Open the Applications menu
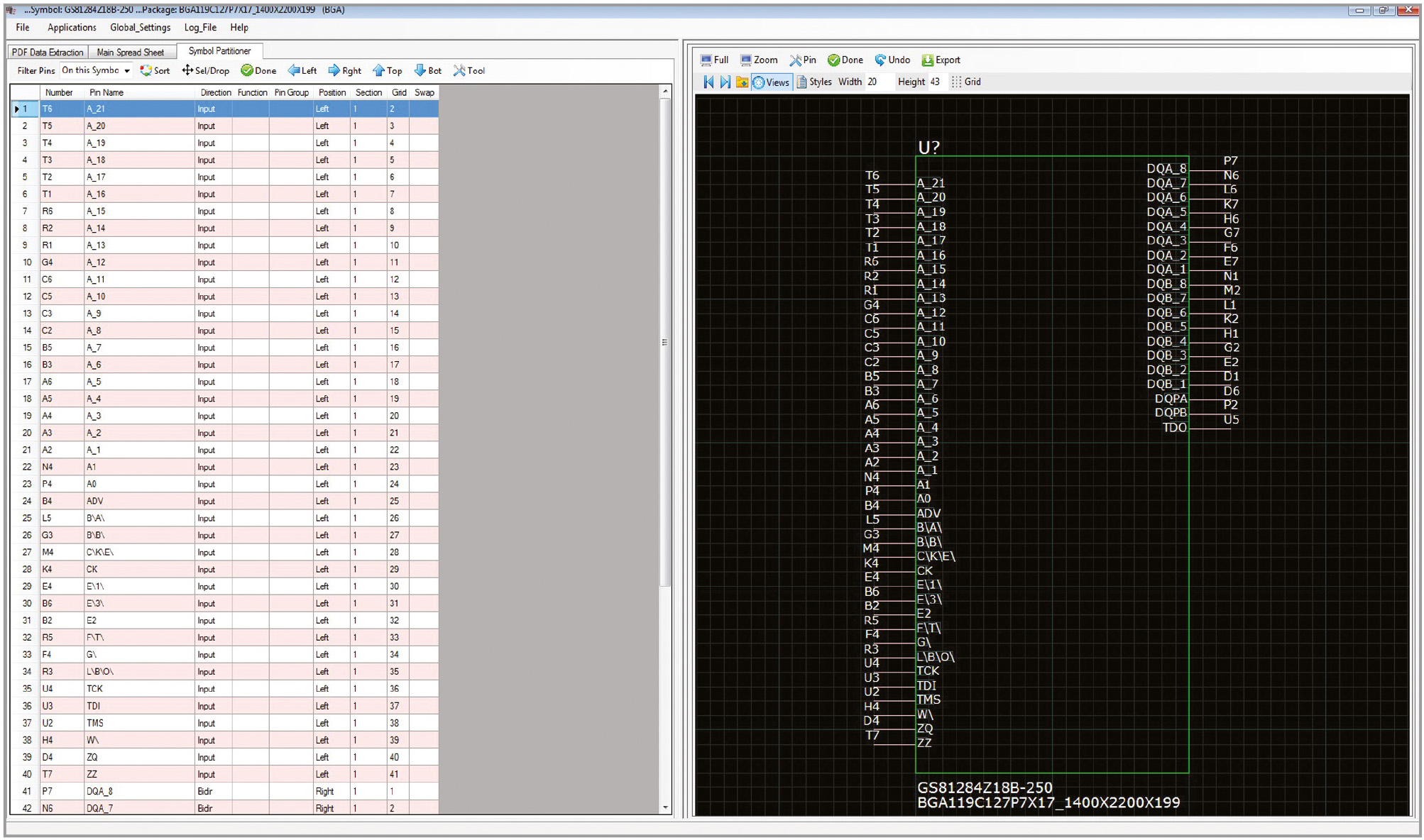The image size is (1424, 840). (72, 27)
